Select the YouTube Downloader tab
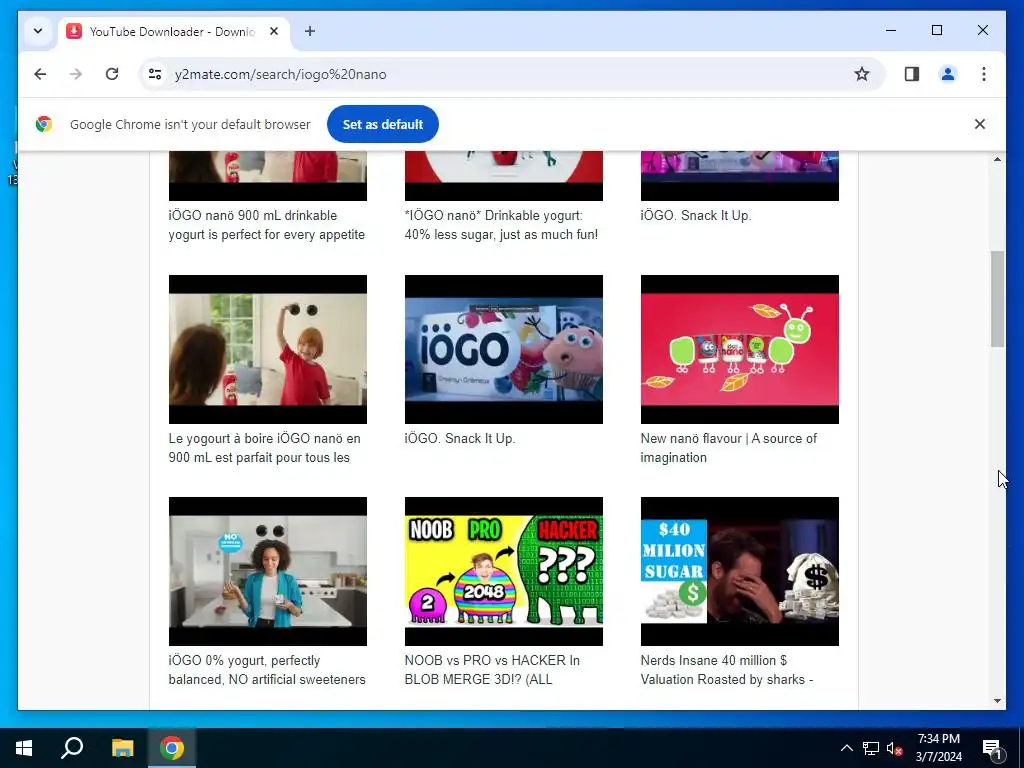 pyautogui.click(x=172, y=31)
